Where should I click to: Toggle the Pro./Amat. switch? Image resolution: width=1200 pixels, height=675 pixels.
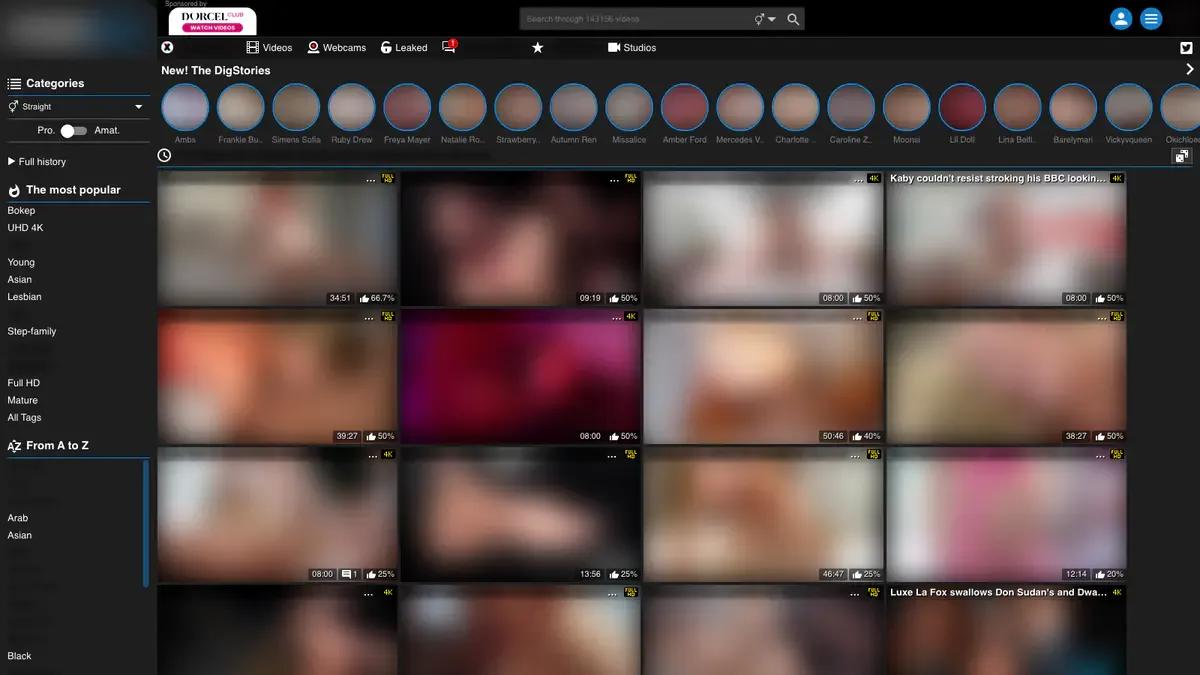click(74, 130)
